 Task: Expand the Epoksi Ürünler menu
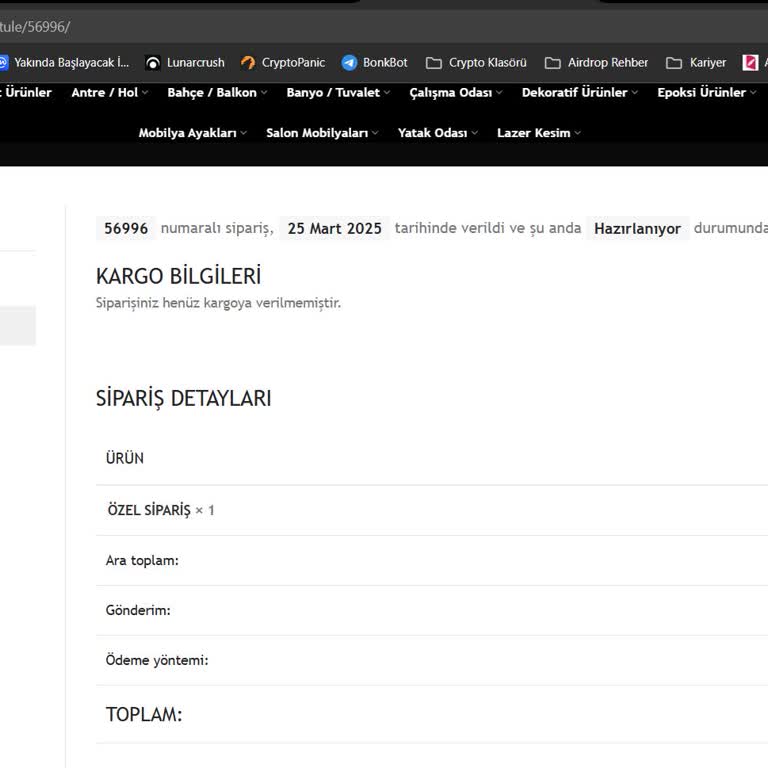[x=706, y=93]
